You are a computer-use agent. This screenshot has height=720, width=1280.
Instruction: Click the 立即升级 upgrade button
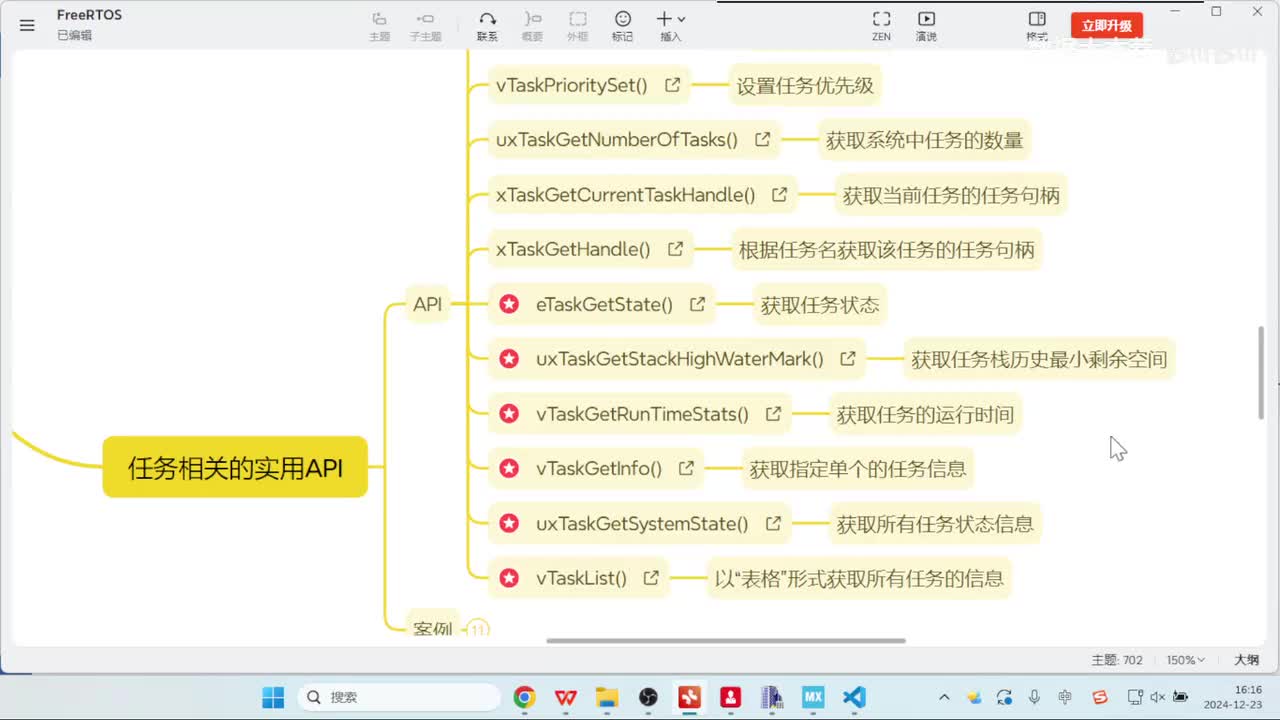(1107, 26)
